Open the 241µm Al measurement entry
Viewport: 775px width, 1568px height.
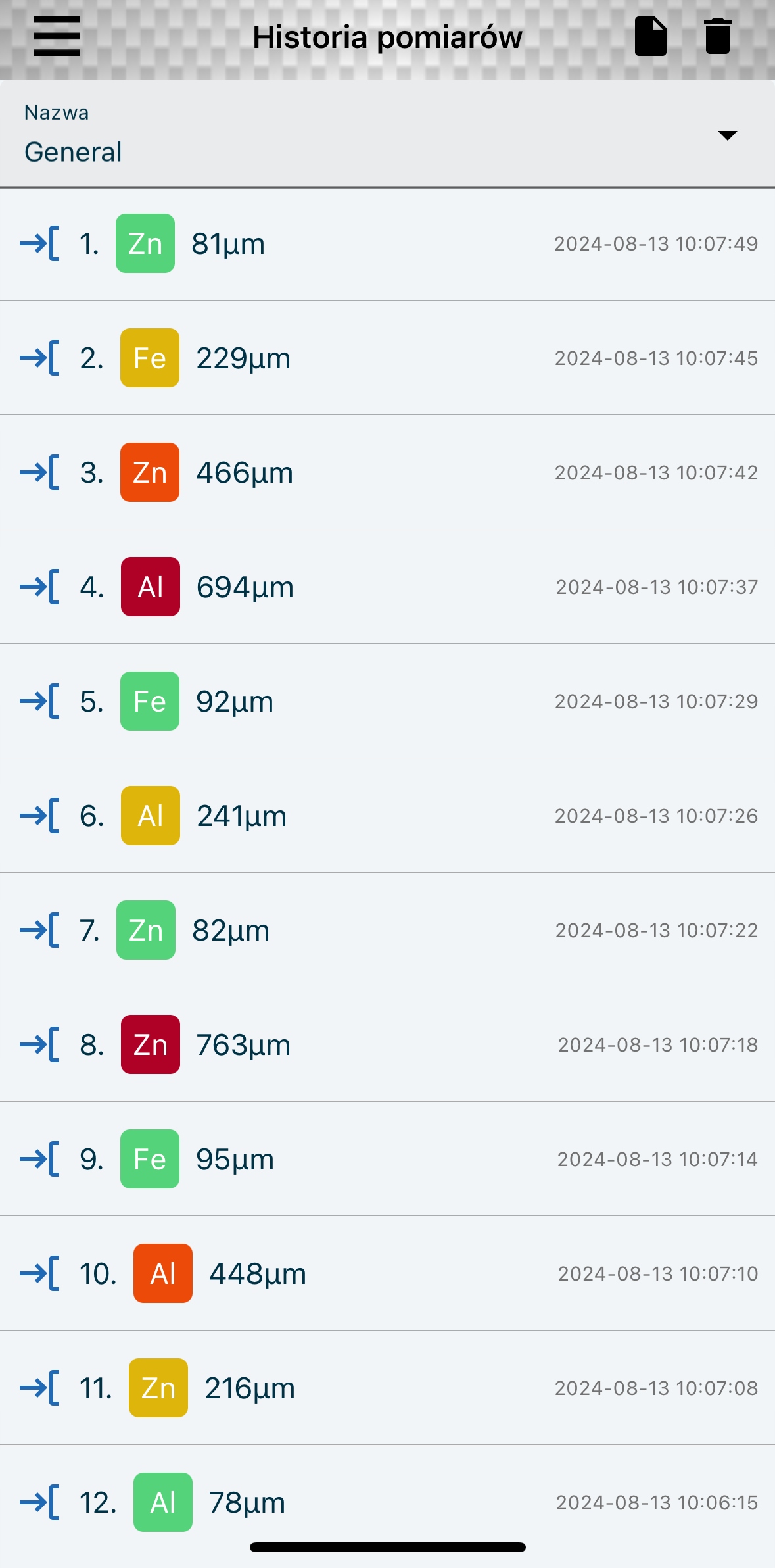(388, 816)
